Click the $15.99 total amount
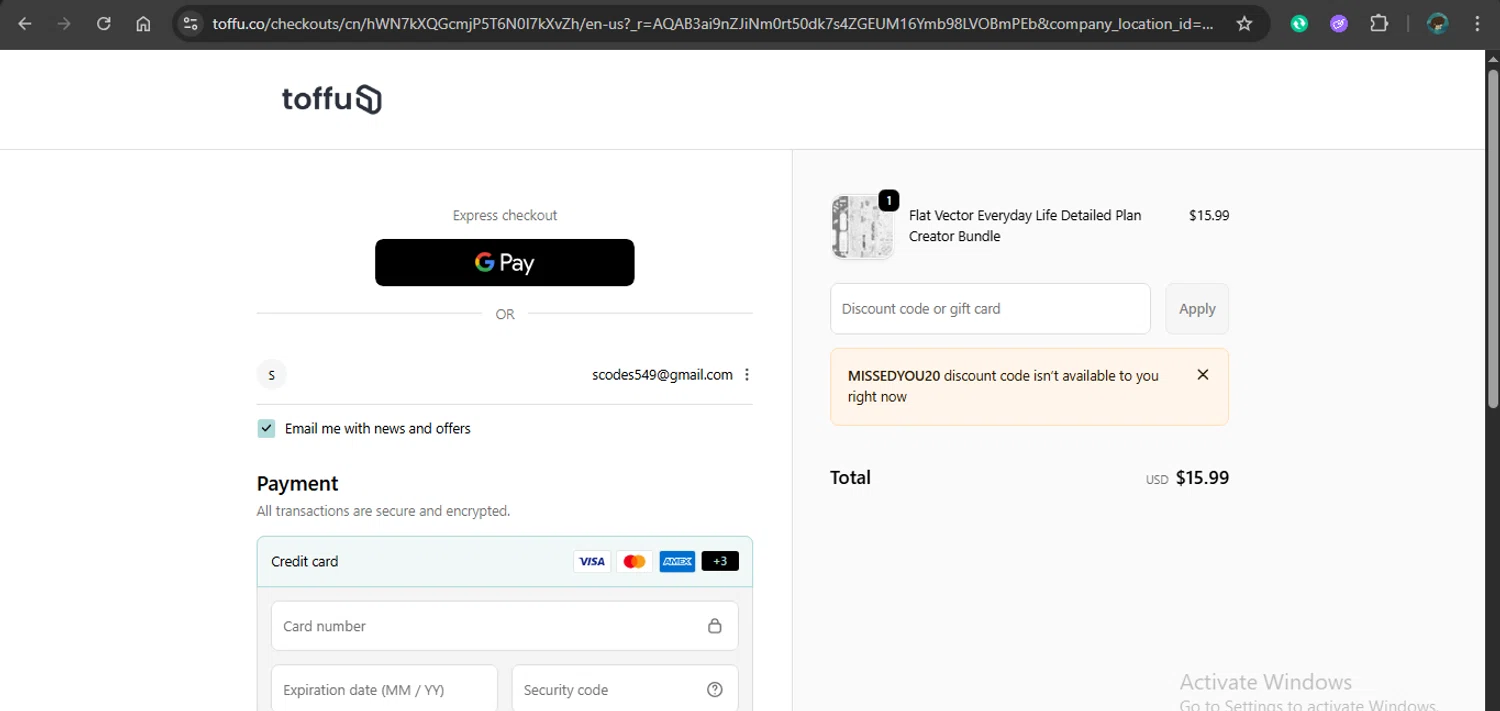Image resolution: width=1500 pixels, height=711 pixels. 1202,478
